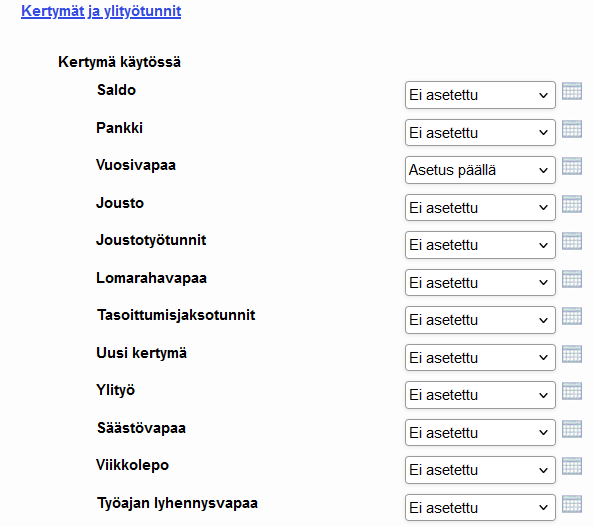The height and width of the screenshot is (526, 594).
Task: Open the Viikkolepo setting dropdown
Action: click(x=480, y=470)
